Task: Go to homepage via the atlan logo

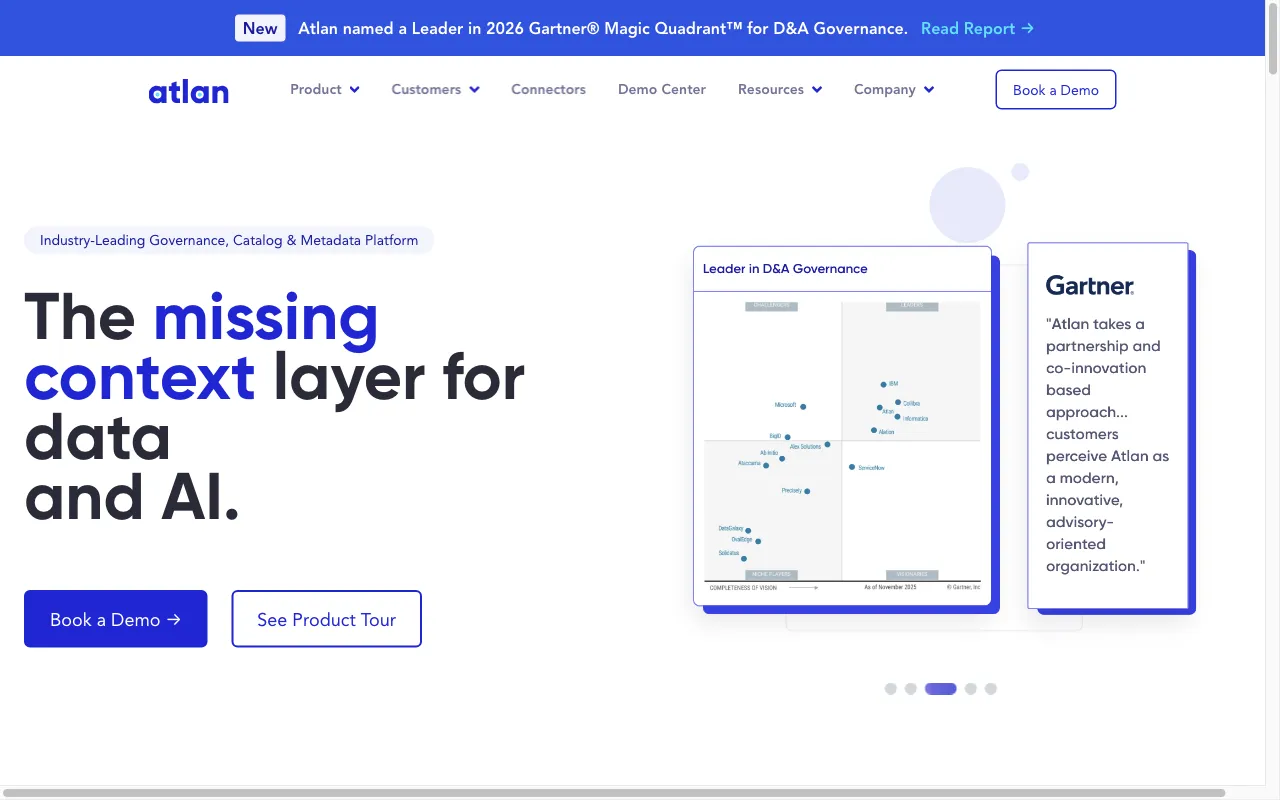Action: point(188,91)
